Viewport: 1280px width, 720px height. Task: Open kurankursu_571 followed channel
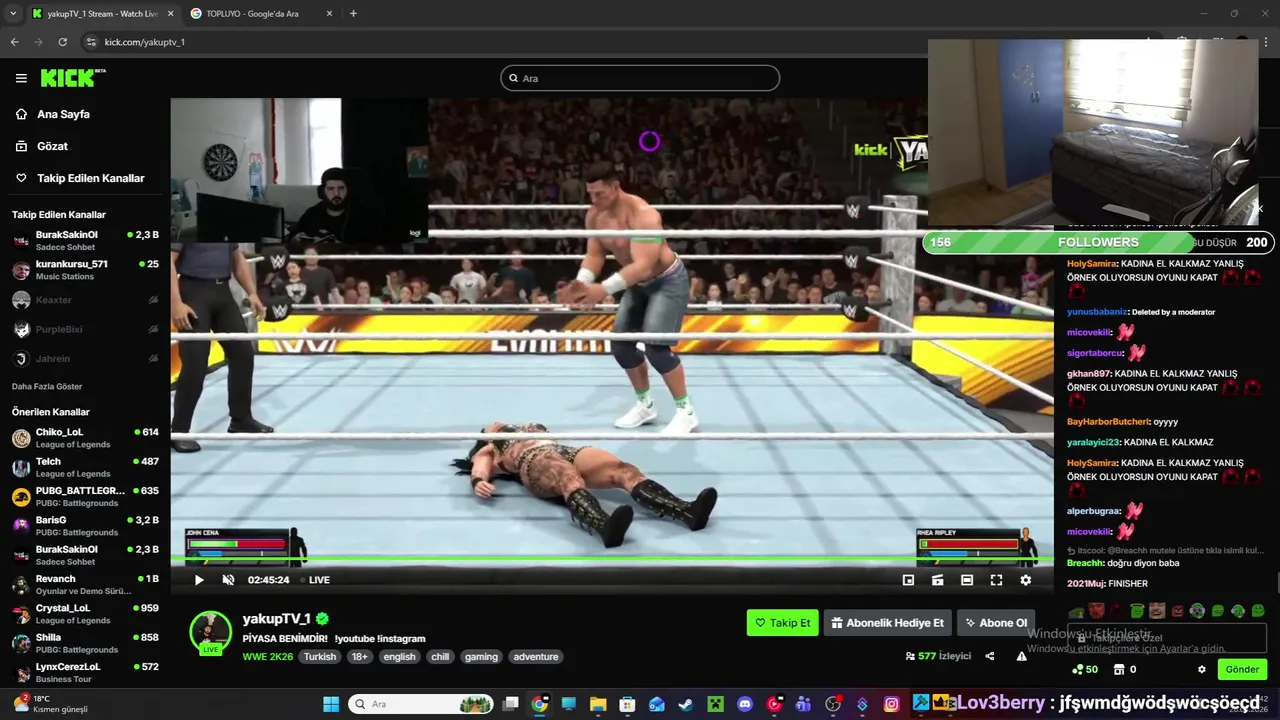pos(85,270)
